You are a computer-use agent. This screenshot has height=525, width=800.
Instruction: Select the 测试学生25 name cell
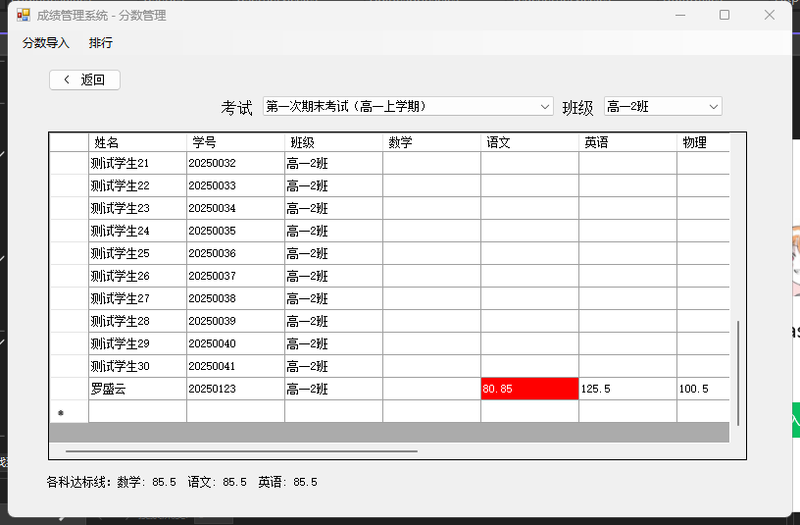(x=138, y=253)
